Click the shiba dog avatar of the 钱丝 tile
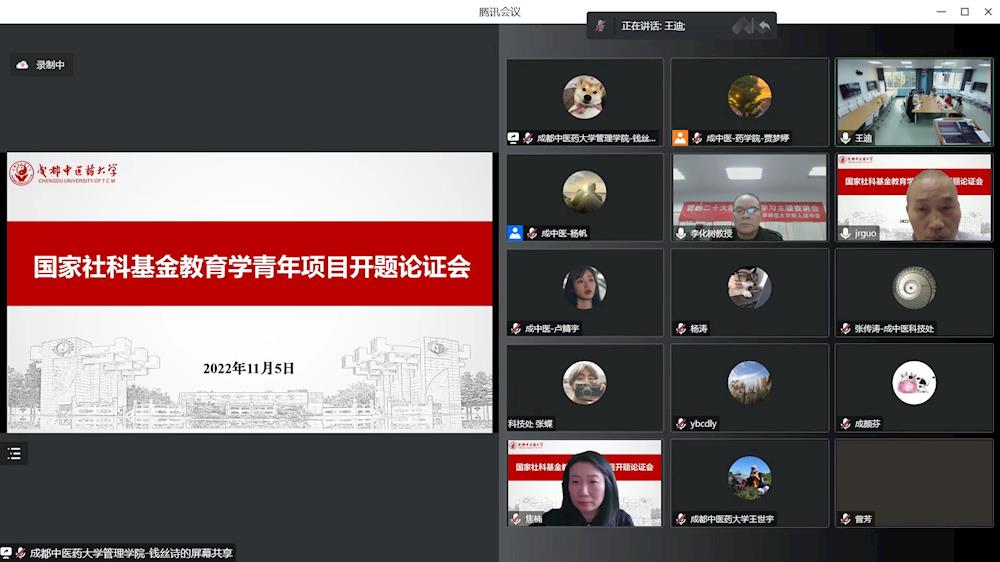Image resolution: width=1000 pixels, height=562 pixels. click(584, 97)
